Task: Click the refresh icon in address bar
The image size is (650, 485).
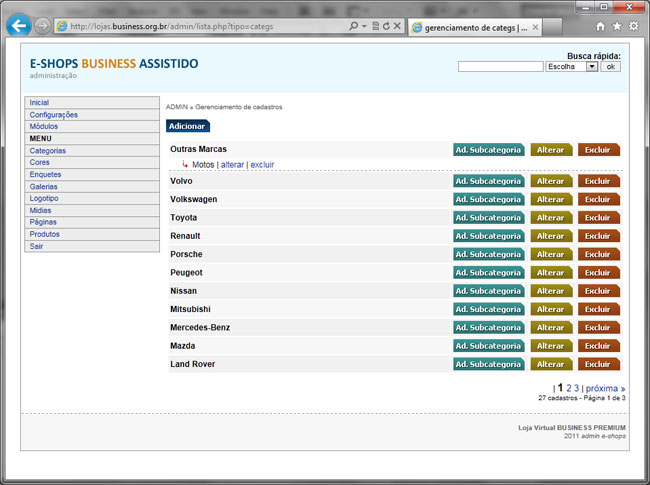Action: pos(386,26)
